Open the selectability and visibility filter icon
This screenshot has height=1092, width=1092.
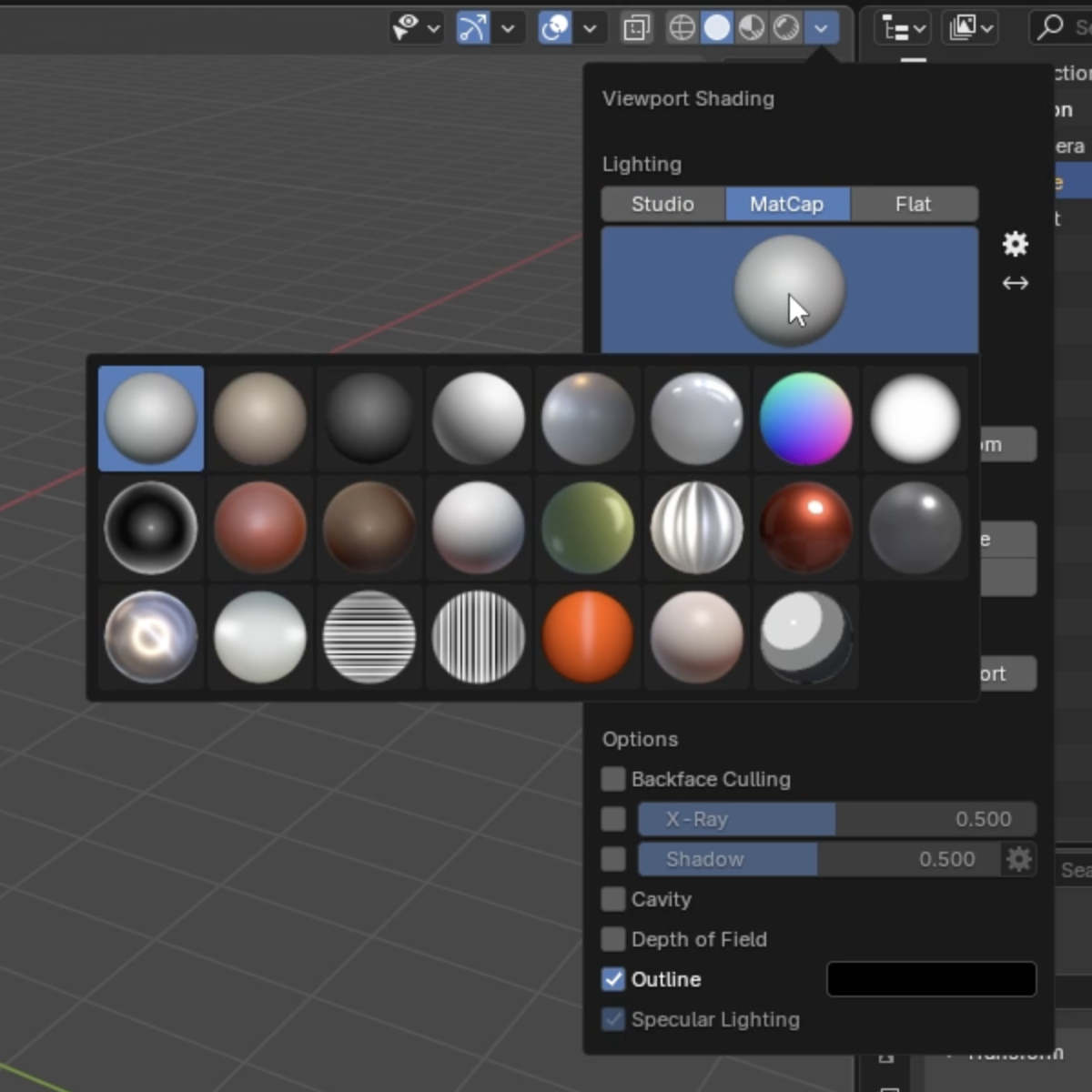point(405,27)
